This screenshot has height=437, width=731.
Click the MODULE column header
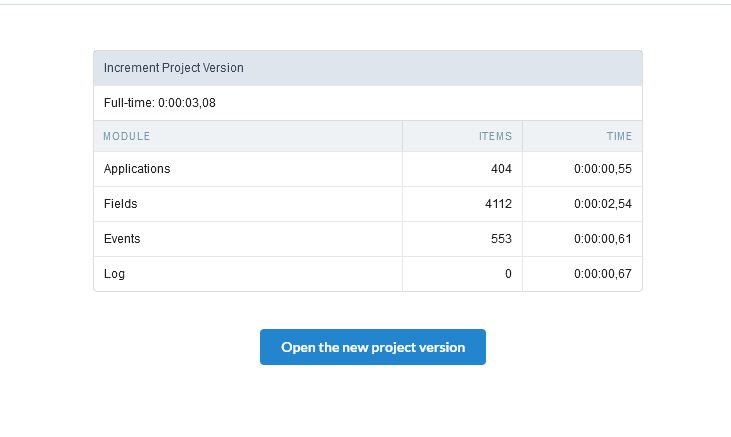(126, 136)
